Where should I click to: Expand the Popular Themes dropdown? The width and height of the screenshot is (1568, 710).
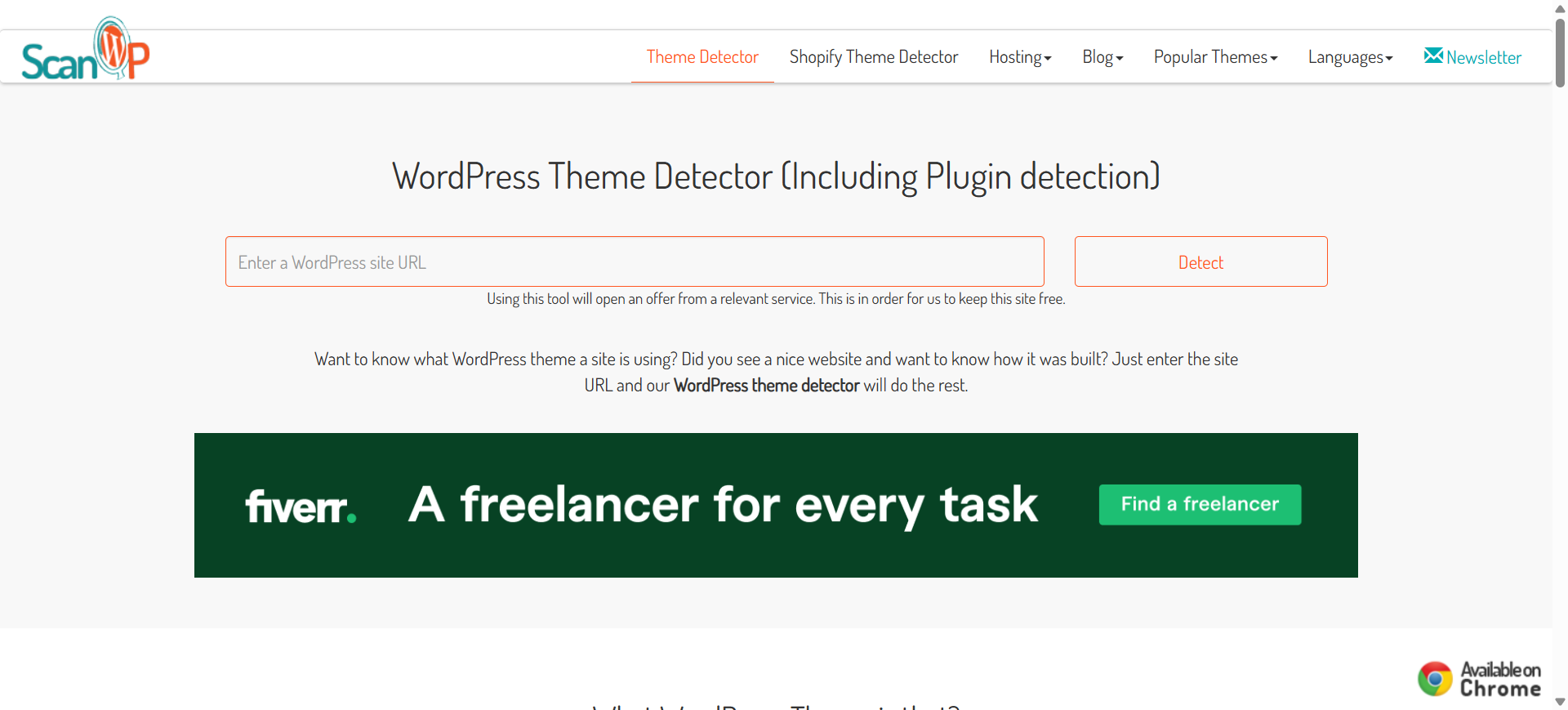coord(1215,57)
